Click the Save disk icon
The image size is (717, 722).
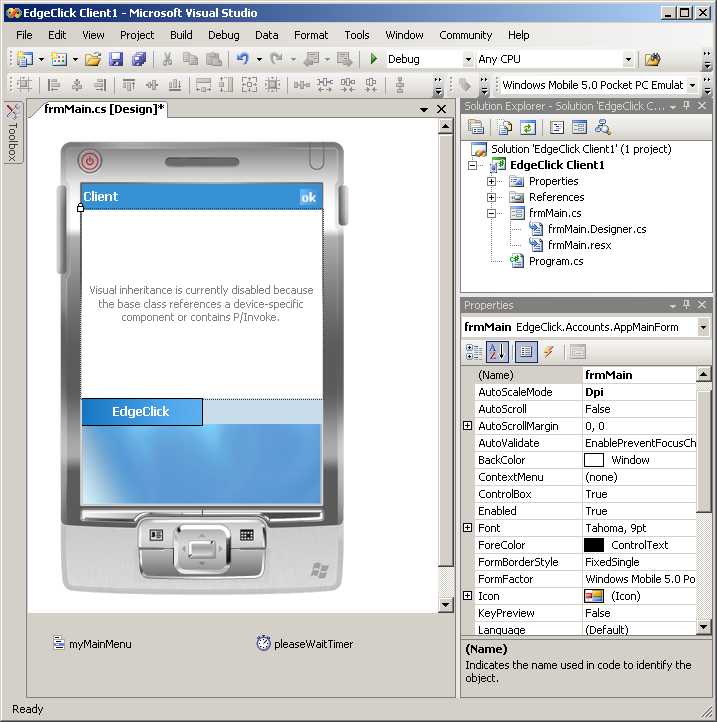click(x=116, y=59)
